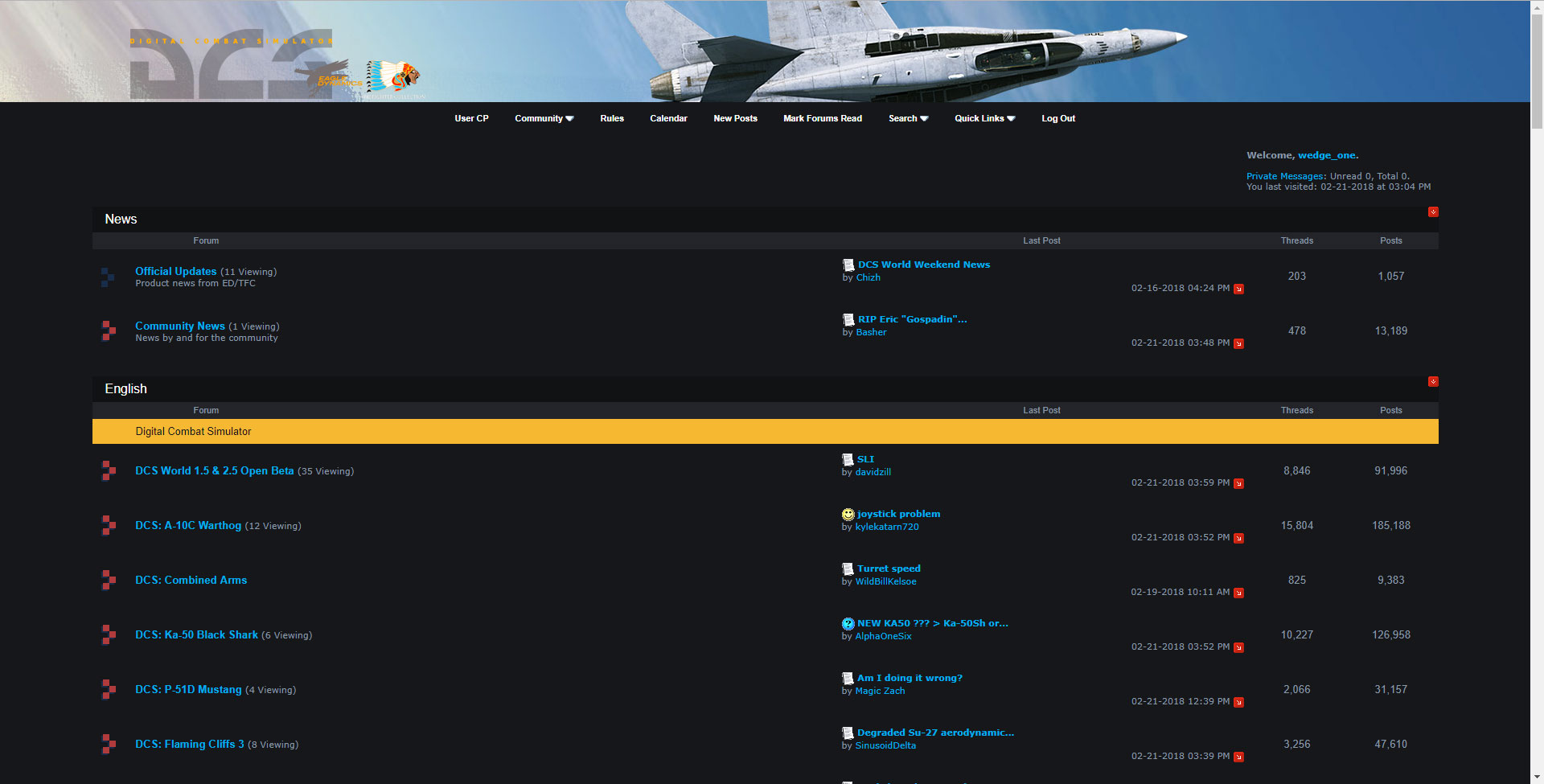Click Official Updates forum status icon

point(109,277)
